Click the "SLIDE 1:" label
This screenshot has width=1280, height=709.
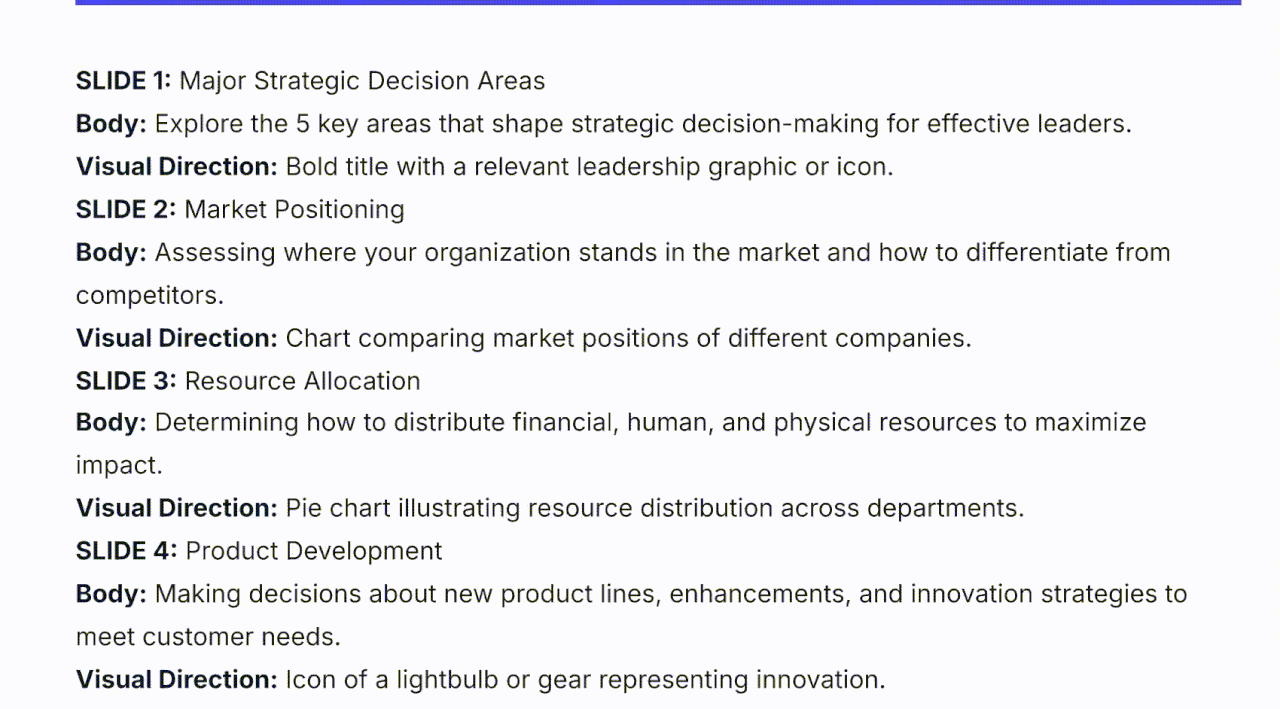click(124, 81)
